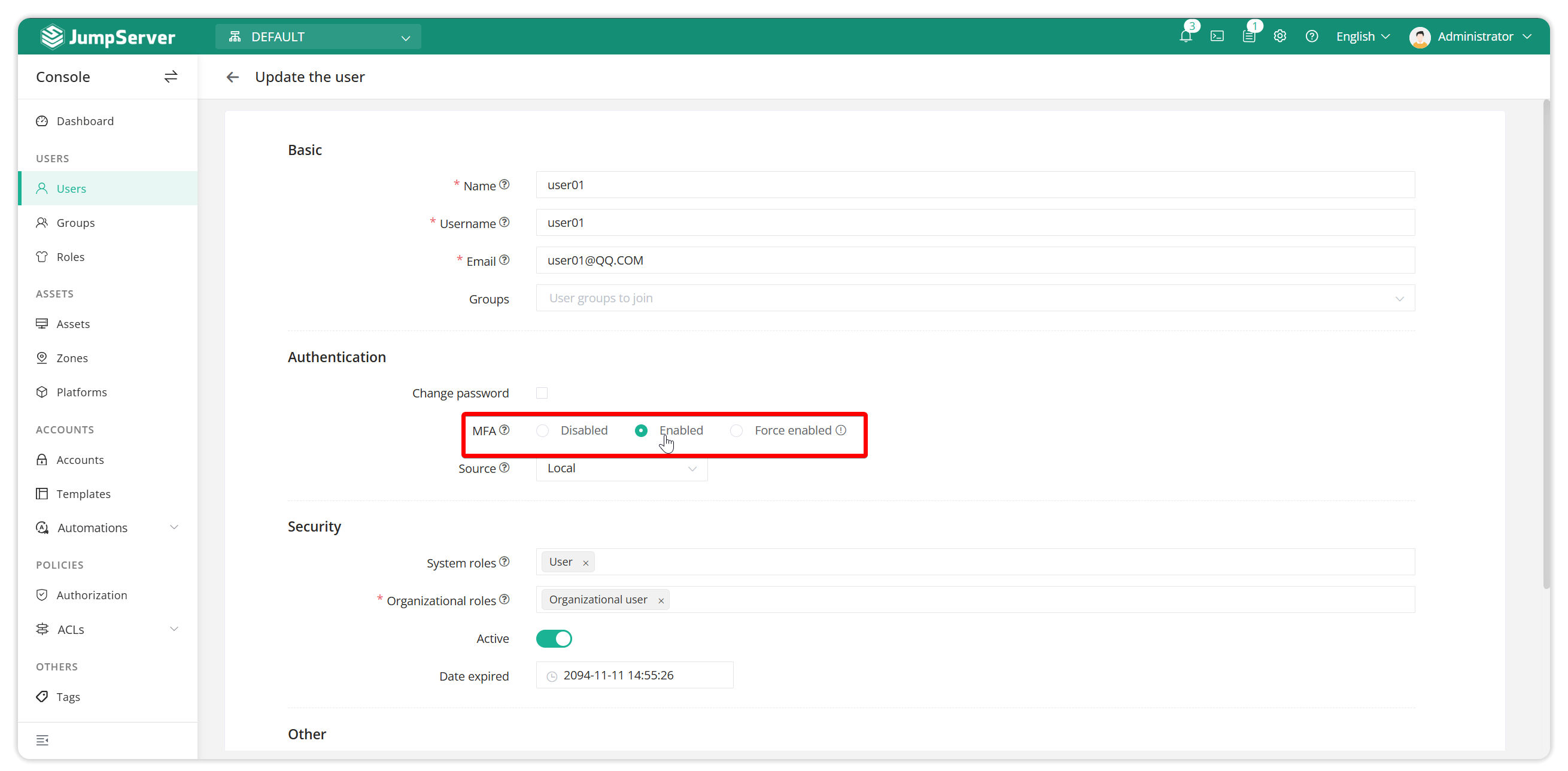Open Zones in the sidebar

(x=108, y=357)
